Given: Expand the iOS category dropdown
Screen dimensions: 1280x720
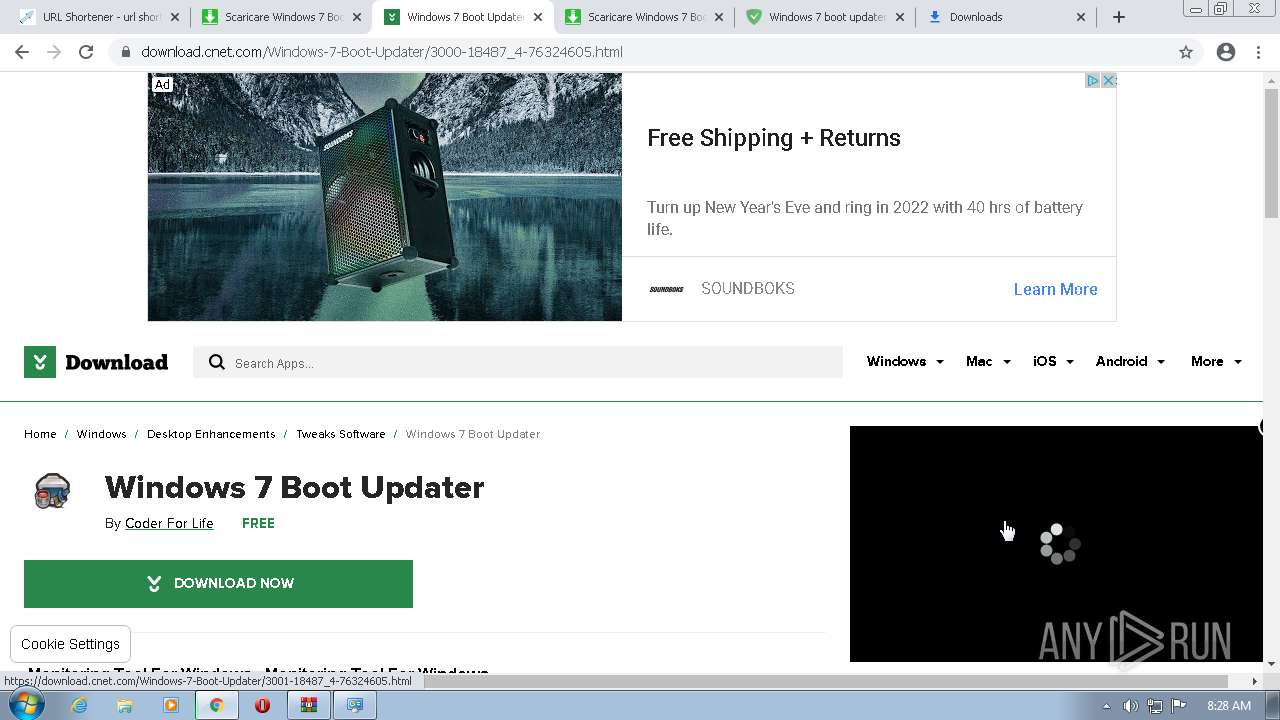Looking at the screenshot, I should click(x=1053, y=361).
